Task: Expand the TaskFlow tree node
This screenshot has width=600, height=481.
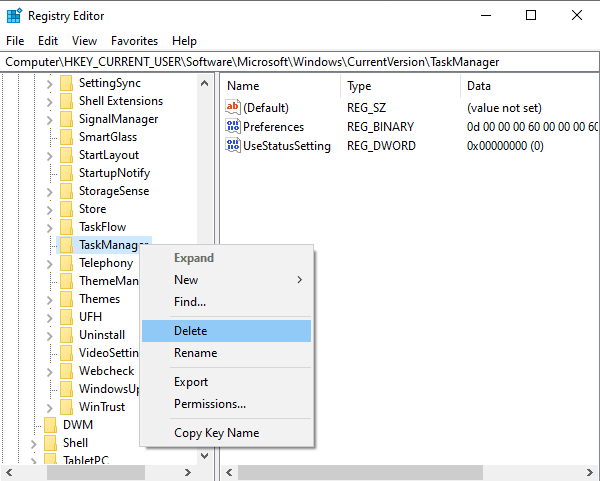Action: (x=49, y=228)
